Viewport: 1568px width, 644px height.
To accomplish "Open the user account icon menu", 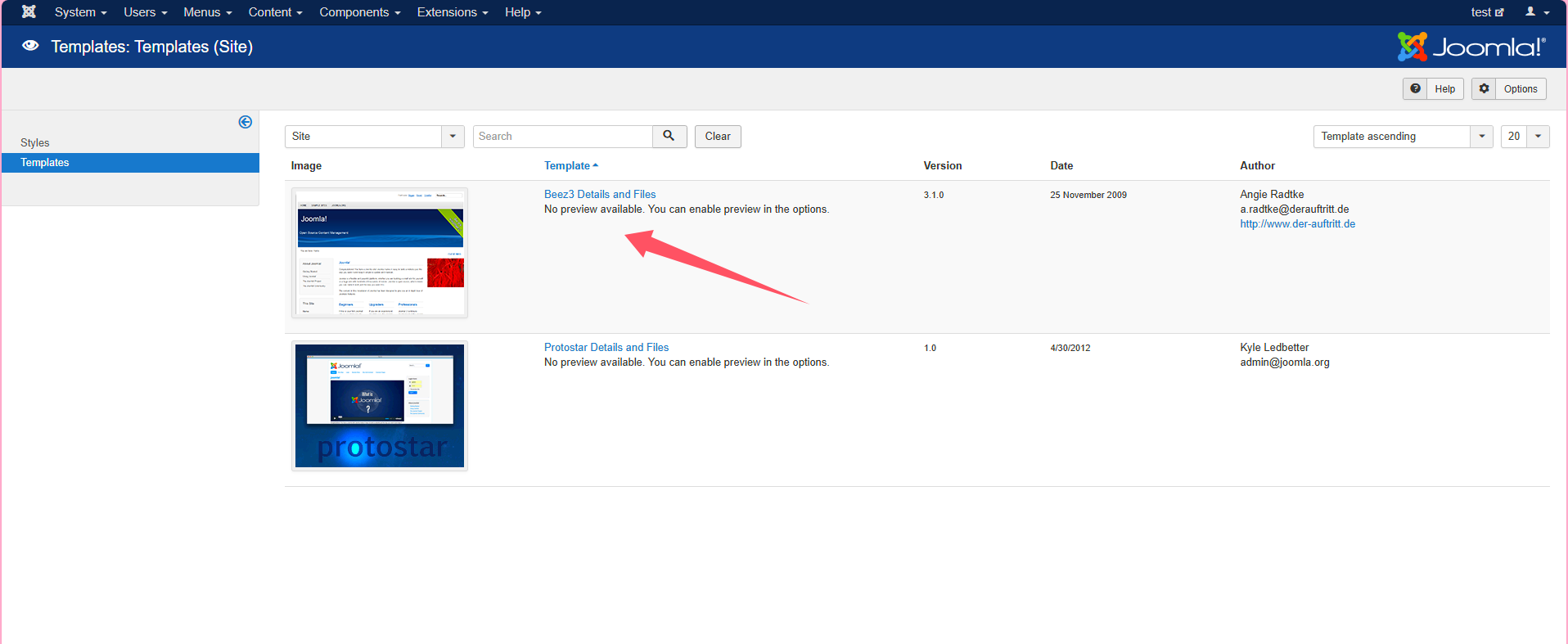I will tap(1536, 11).
